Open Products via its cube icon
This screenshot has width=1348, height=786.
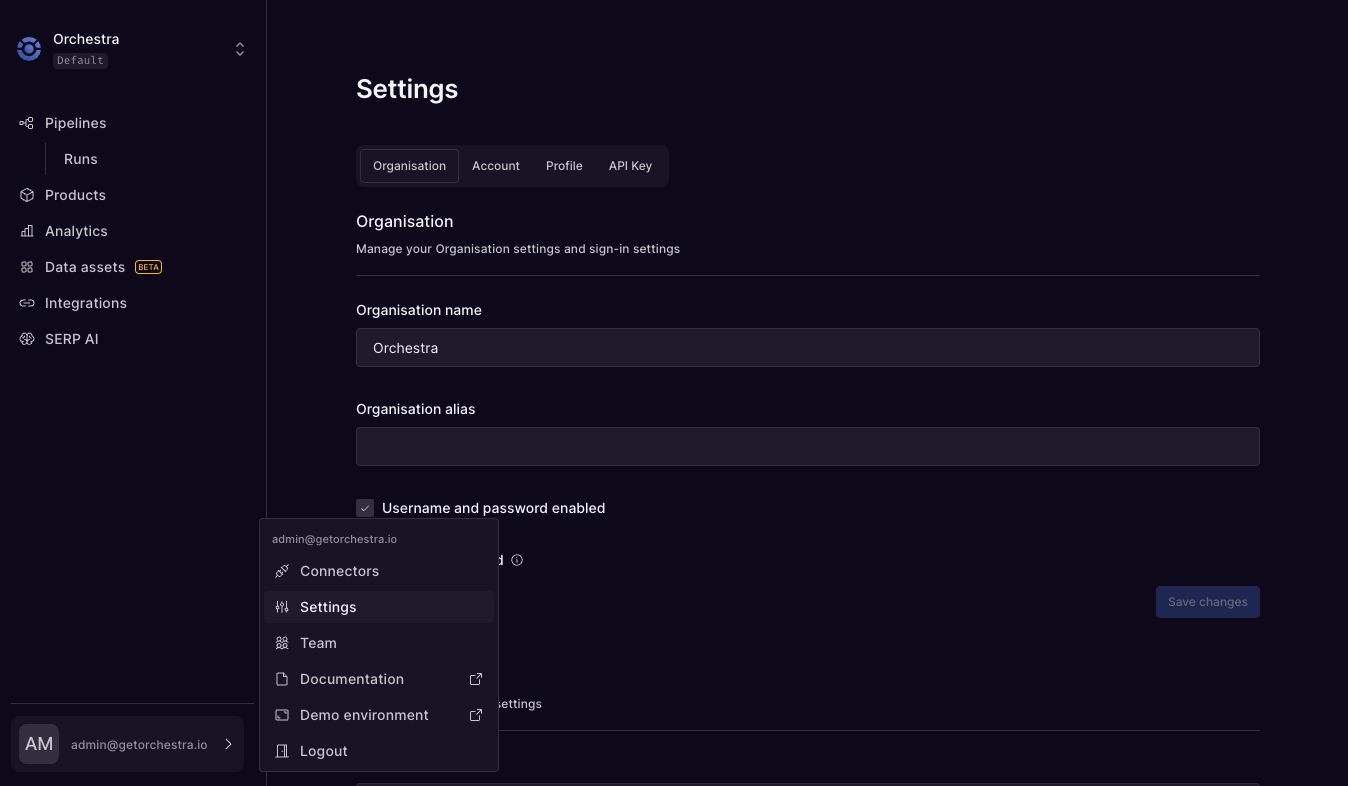click(27, 195)
